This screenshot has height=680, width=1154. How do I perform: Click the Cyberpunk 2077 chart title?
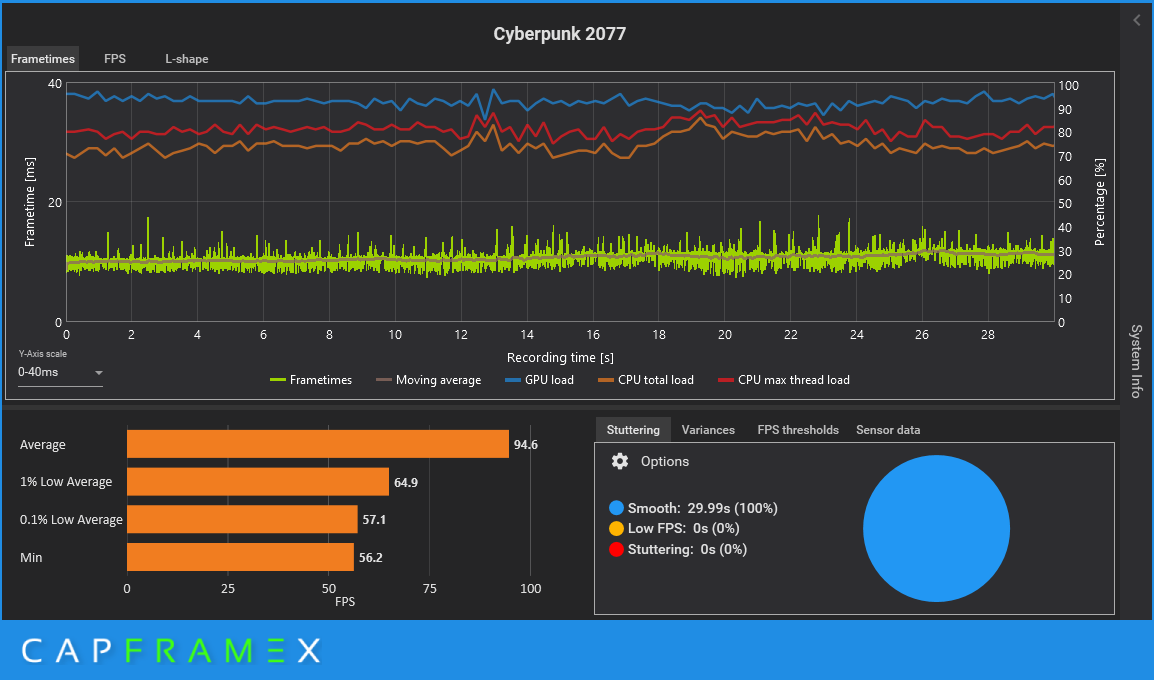(559, 34)
